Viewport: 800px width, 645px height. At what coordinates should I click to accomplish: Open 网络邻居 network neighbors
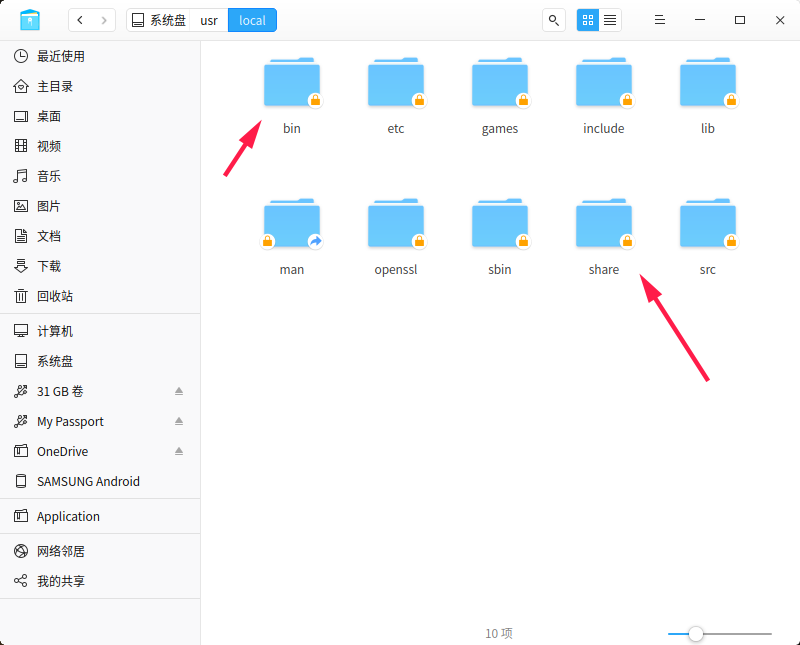[x=100, y=551]
